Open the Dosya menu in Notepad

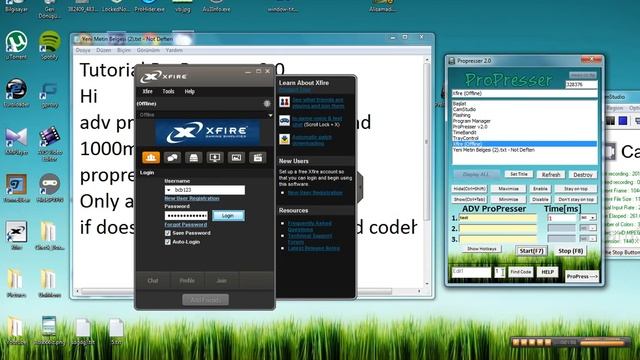tap(83, 50)
